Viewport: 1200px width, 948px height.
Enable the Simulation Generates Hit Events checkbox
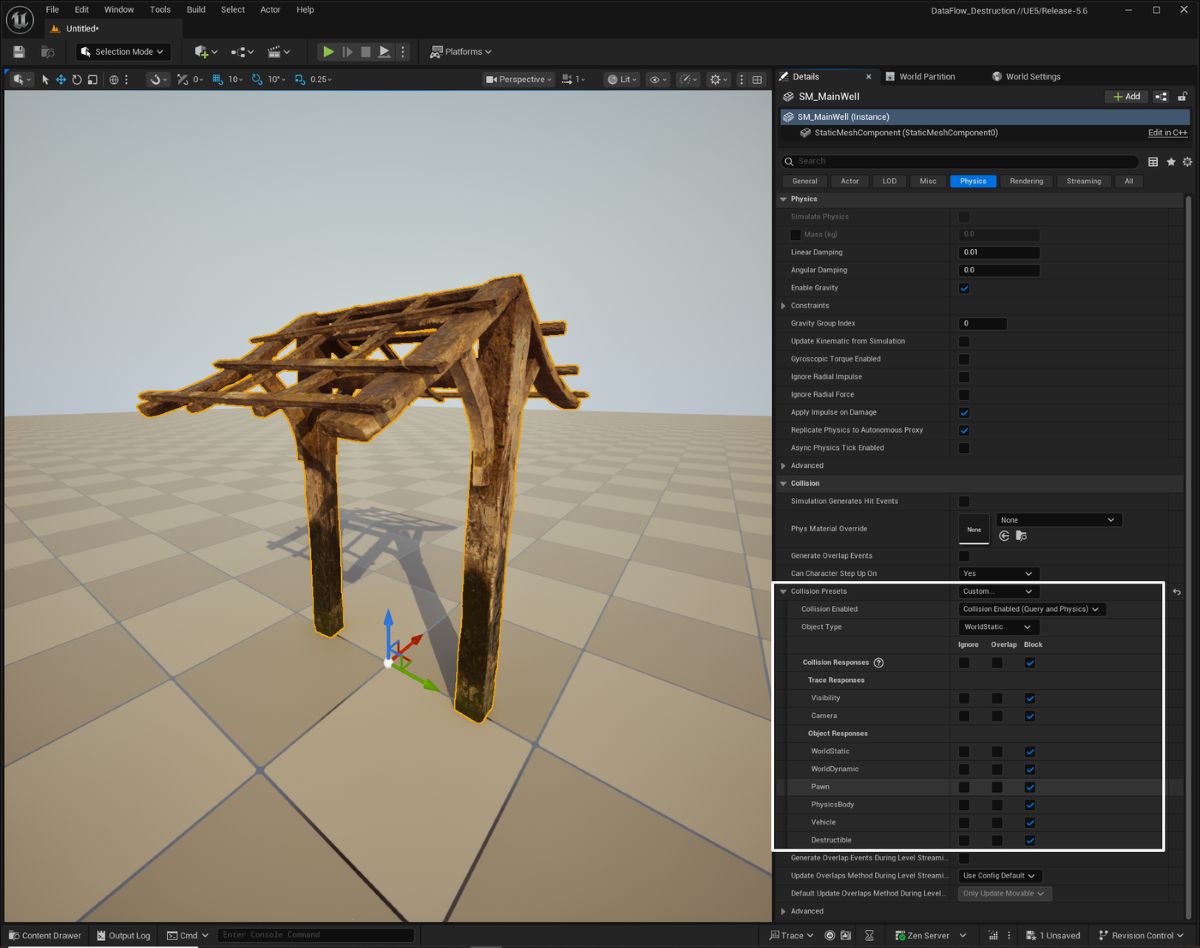click(x=964, y=501)
